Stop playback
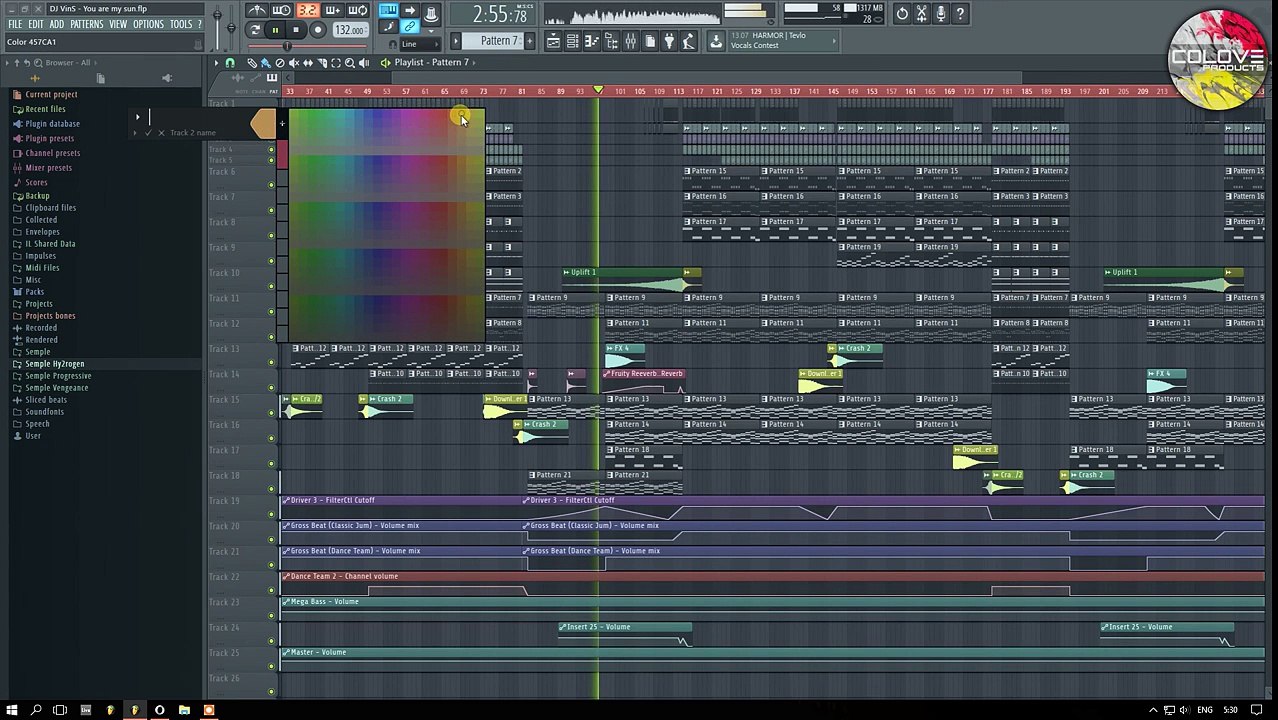1278x720 pixels. tap(295, 30)
